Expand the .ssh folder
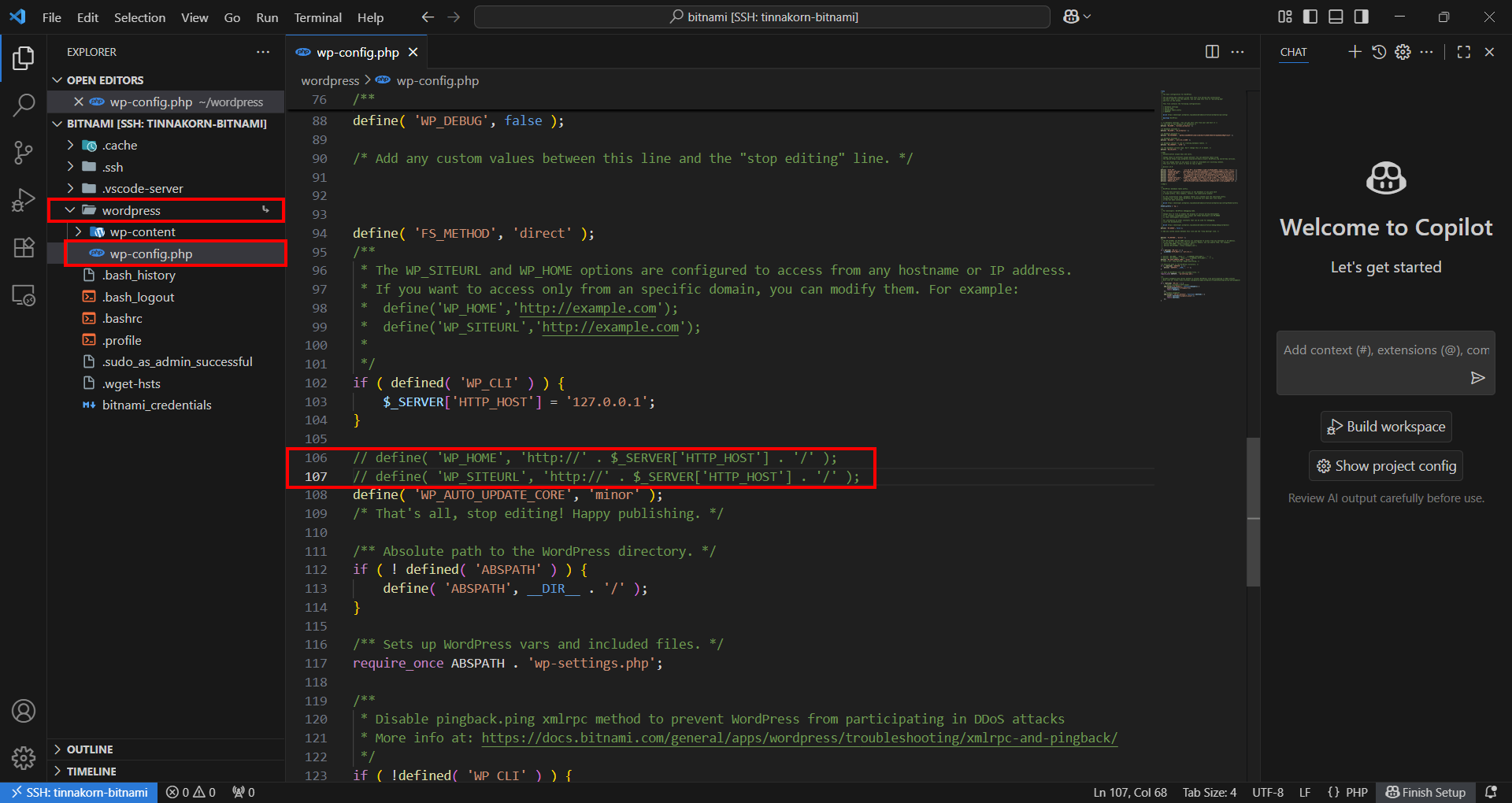 click(x=70, y=167)
